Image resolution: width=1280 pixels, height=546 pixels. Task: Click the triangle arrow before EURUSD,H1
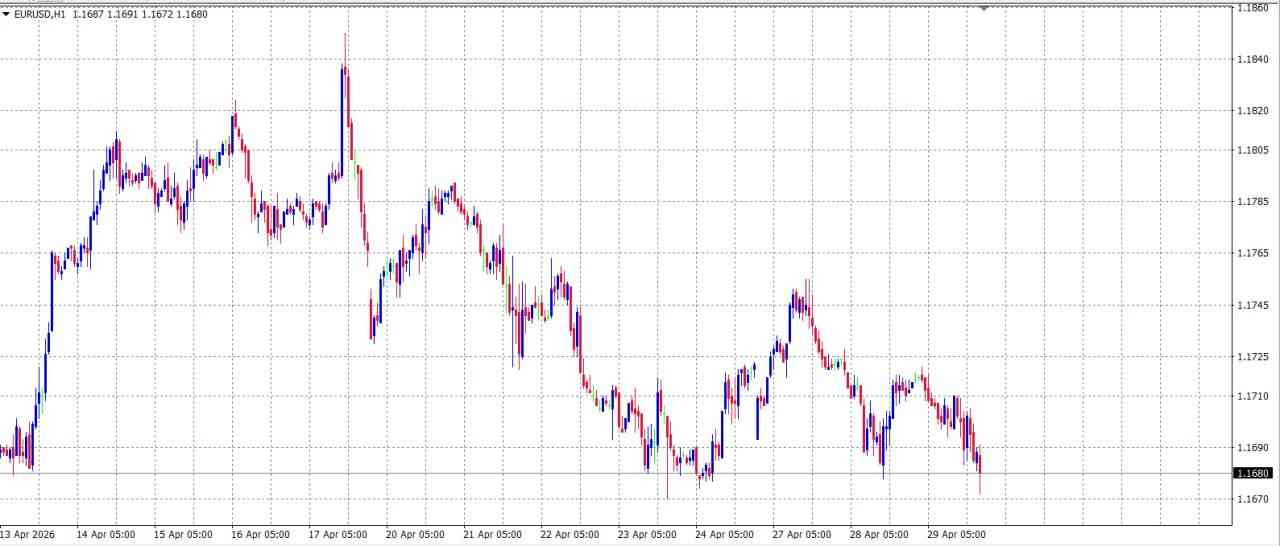click(6, 15)
